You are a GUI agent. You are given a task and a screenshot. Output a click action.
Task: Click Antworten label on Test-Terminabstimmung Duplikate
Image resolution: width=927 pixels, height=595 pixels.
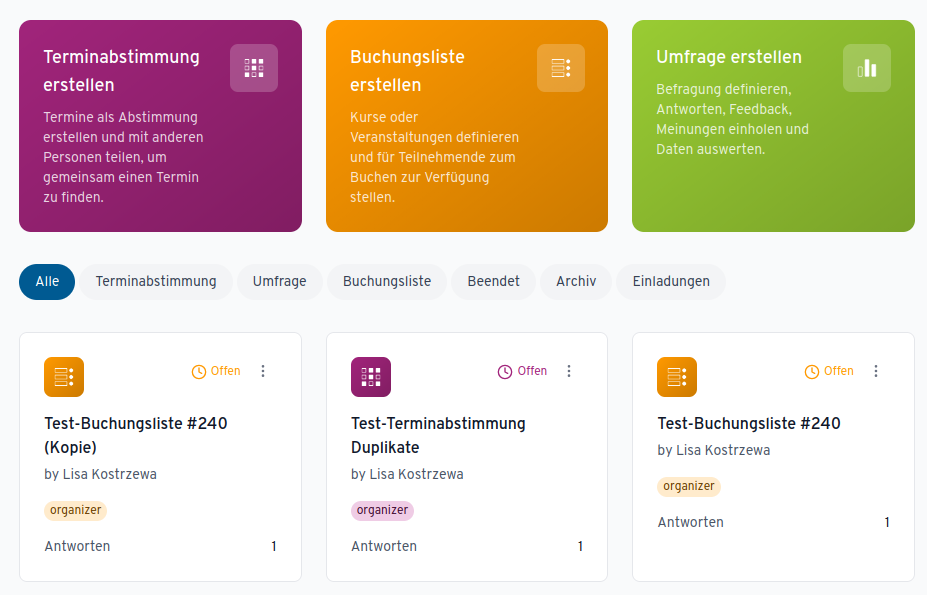click(384, 547)
